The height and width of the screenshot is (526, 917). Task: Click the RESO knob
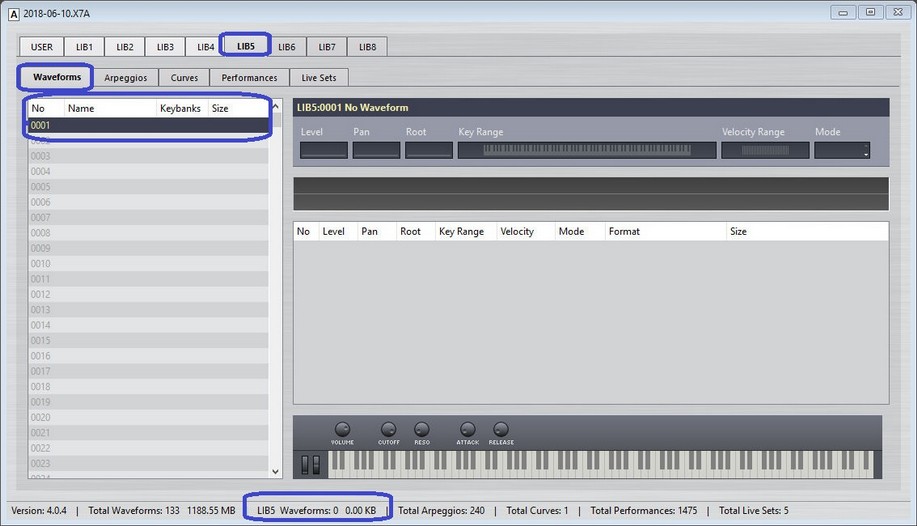point(421,429)
